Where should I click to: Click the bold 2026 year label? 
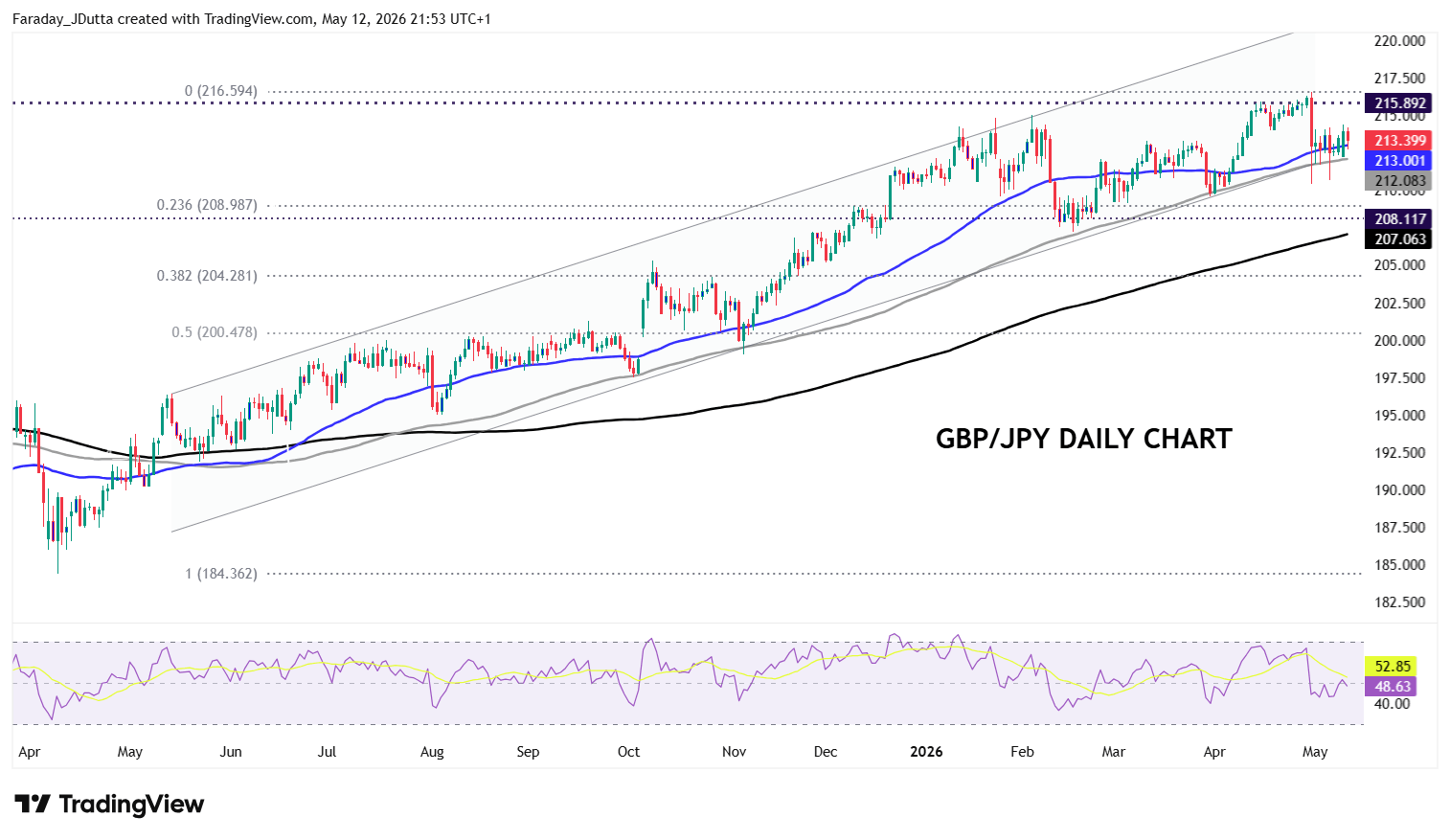point(927,752)
